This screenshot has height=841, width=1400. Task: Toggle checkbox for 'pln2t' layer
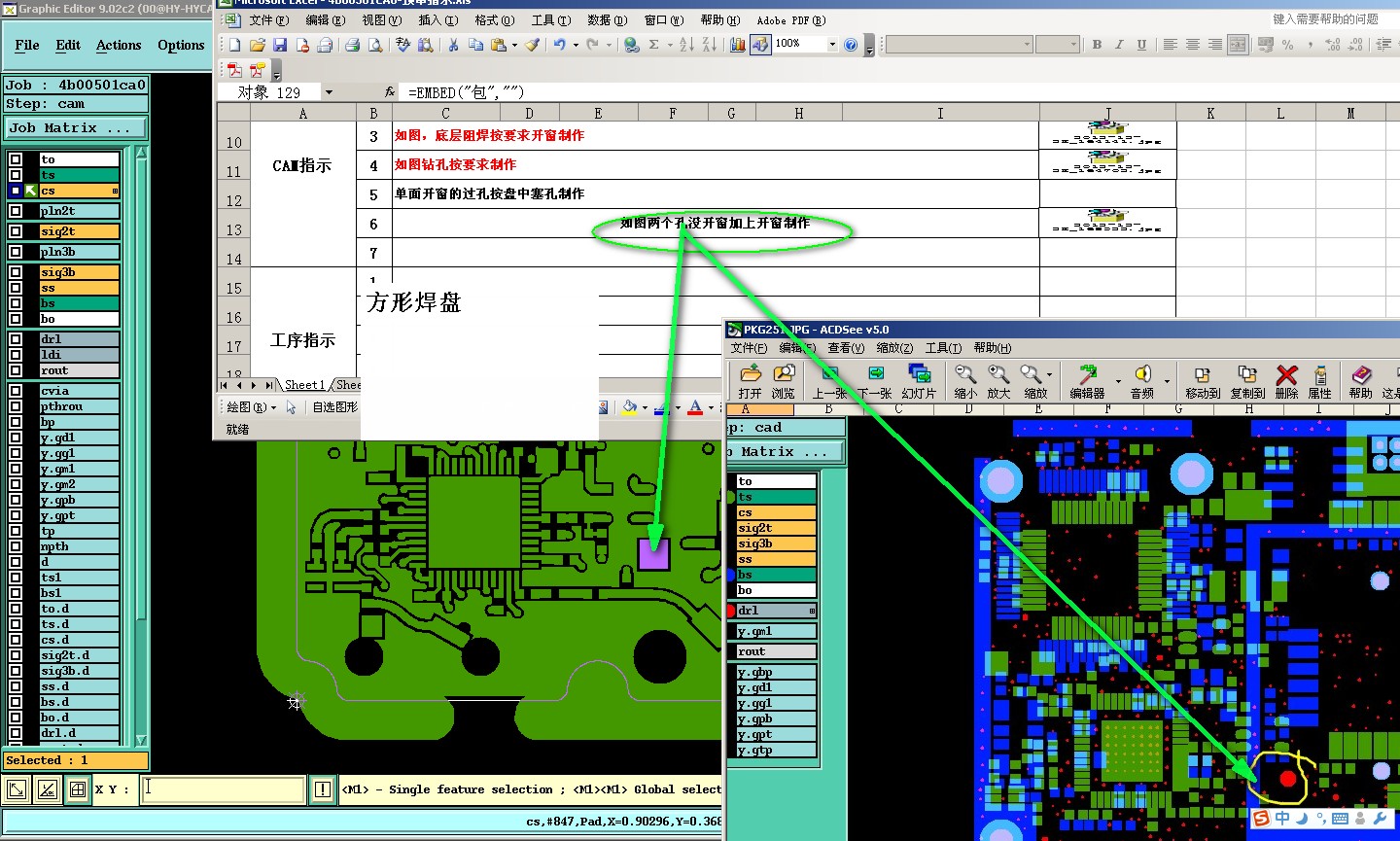tap(16, 211)
